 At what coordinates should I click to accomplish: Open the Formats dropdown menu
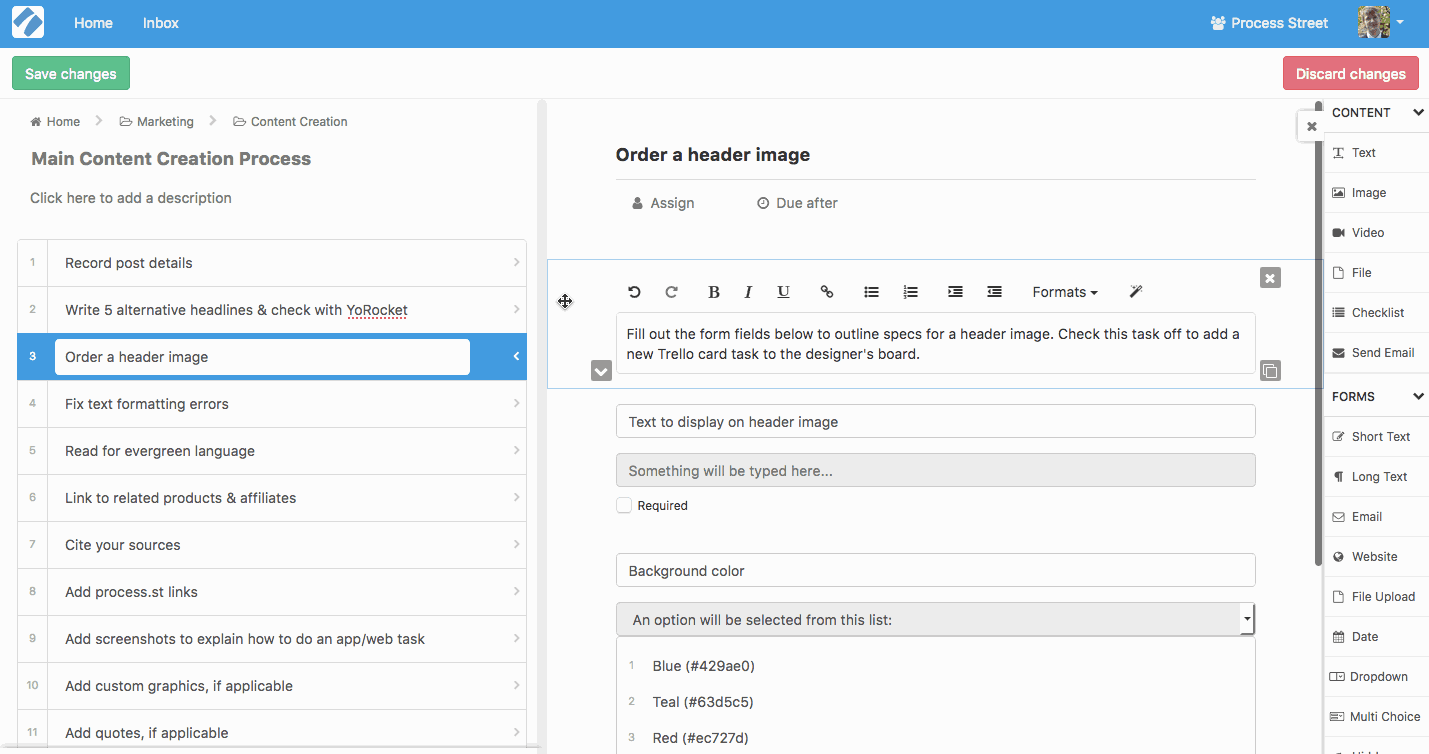tap(1065, 292)
